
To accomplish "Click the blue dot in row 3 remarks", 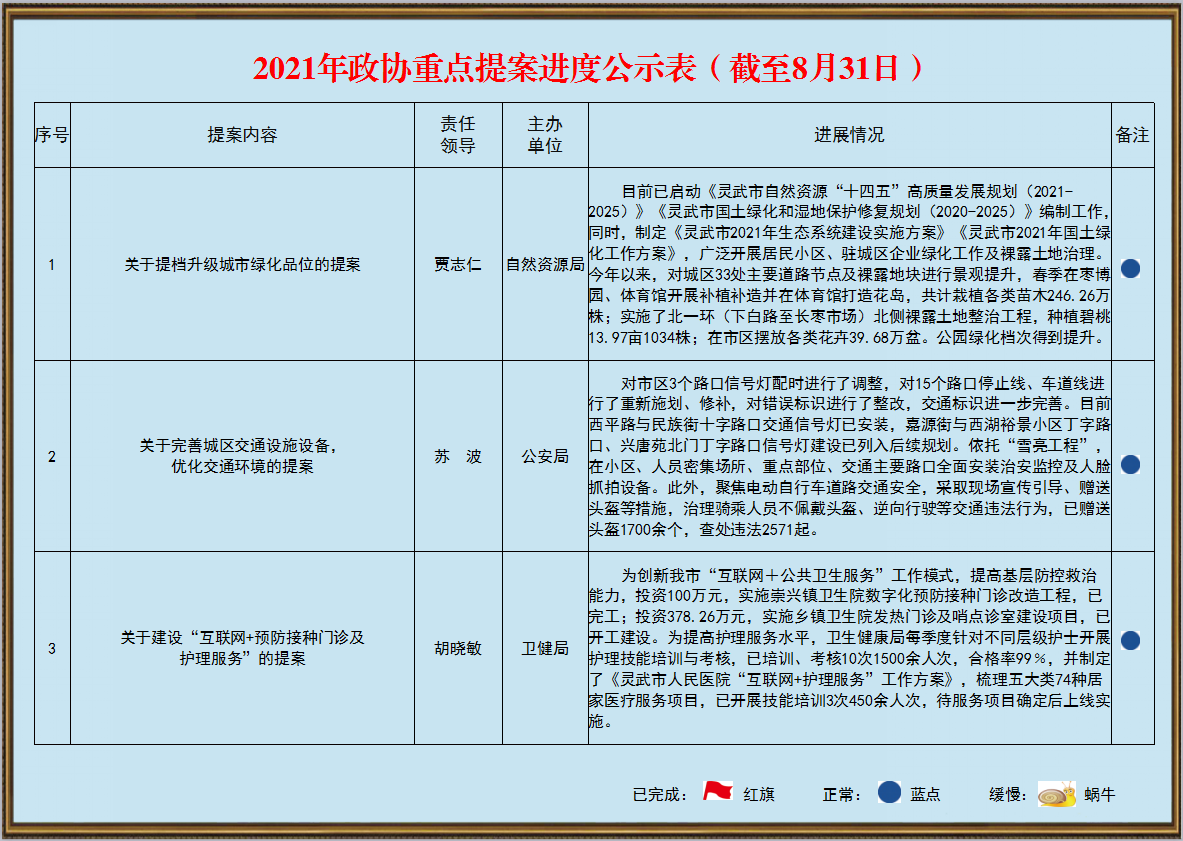I will [1130, 640].
